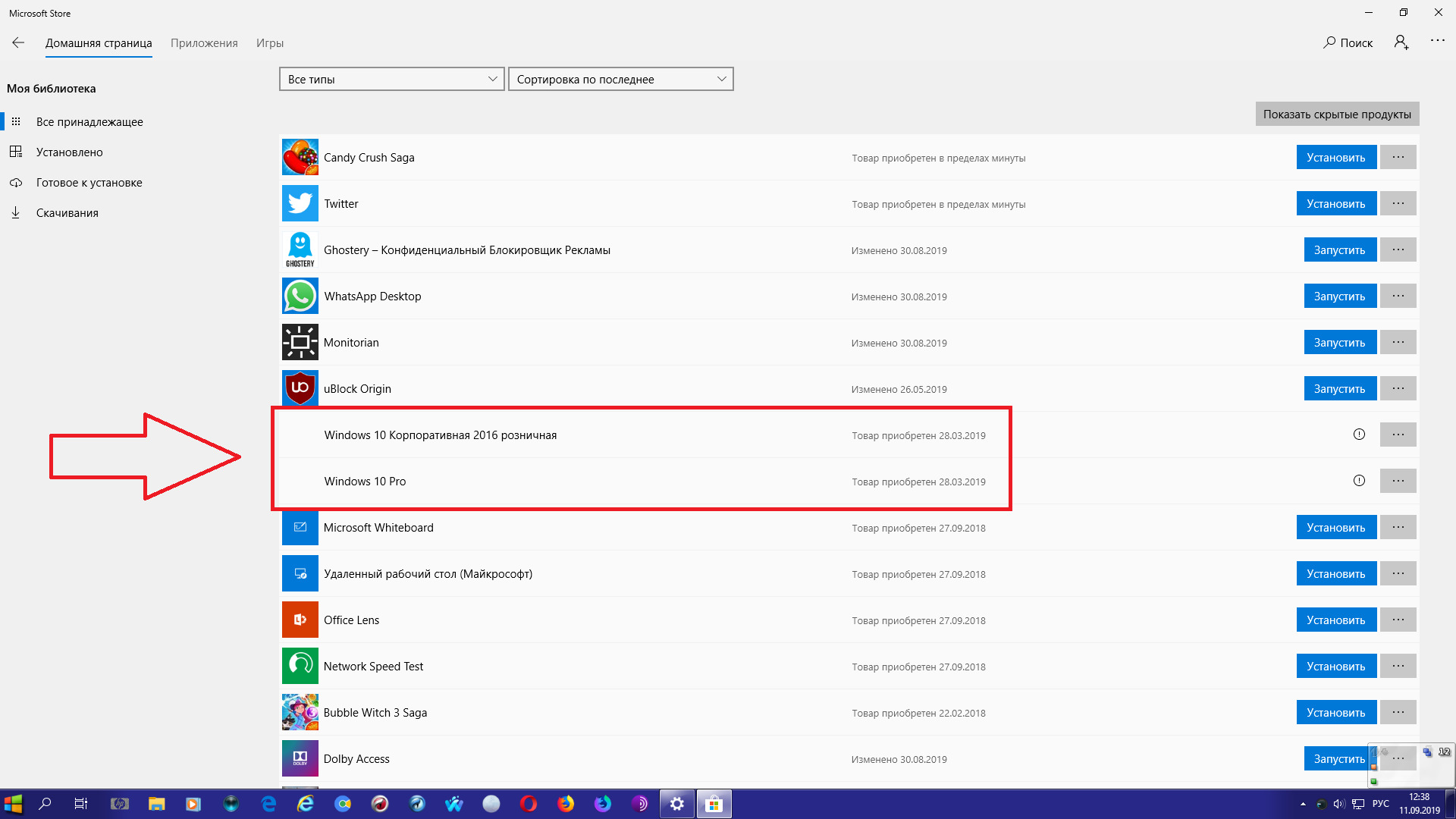The height and width of the screenshot is (819, 1456).
Task: Click the Twitter bird app icon
Action: point(300,204)
